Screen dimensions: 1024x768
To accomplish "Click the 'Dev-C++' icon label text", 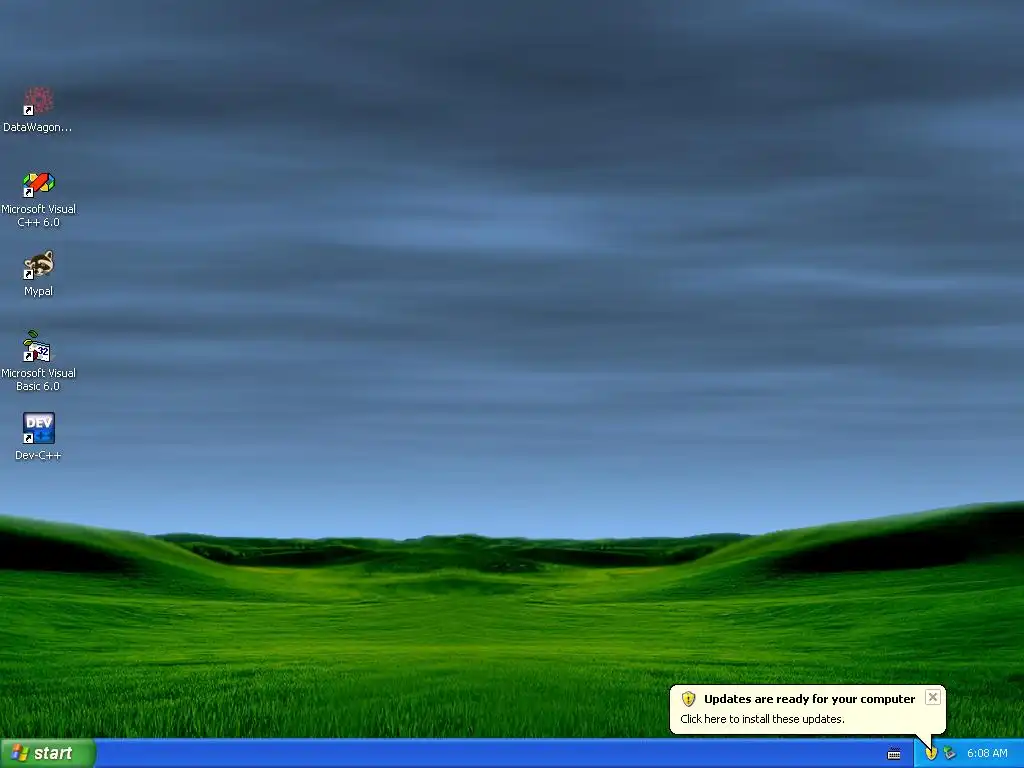I will [x=39, y=455].
